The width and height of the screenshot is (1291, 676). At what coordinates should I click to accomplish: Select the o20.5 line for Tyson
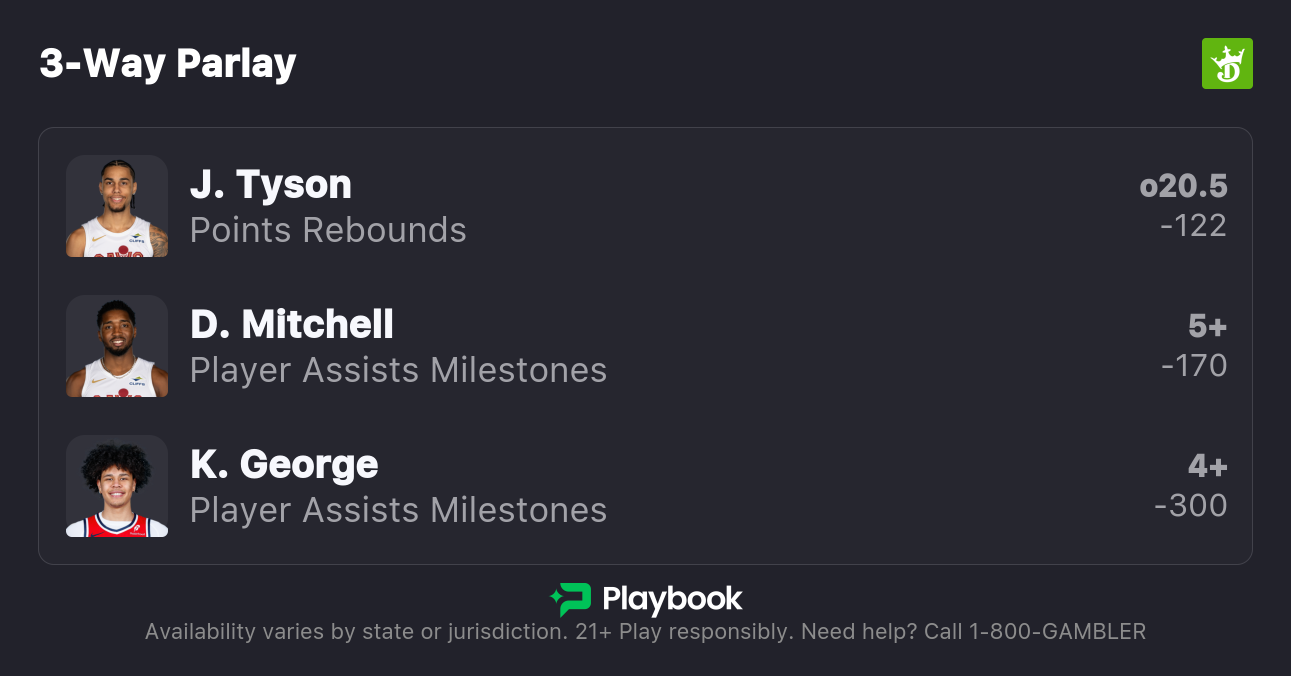coord(1183,186)
